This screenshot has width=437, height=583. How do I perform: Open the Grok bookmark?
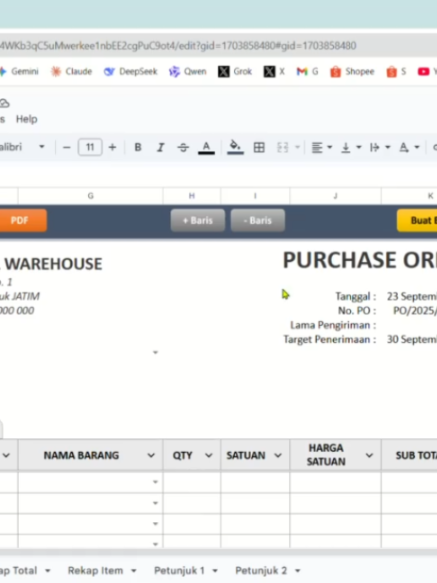235,71
